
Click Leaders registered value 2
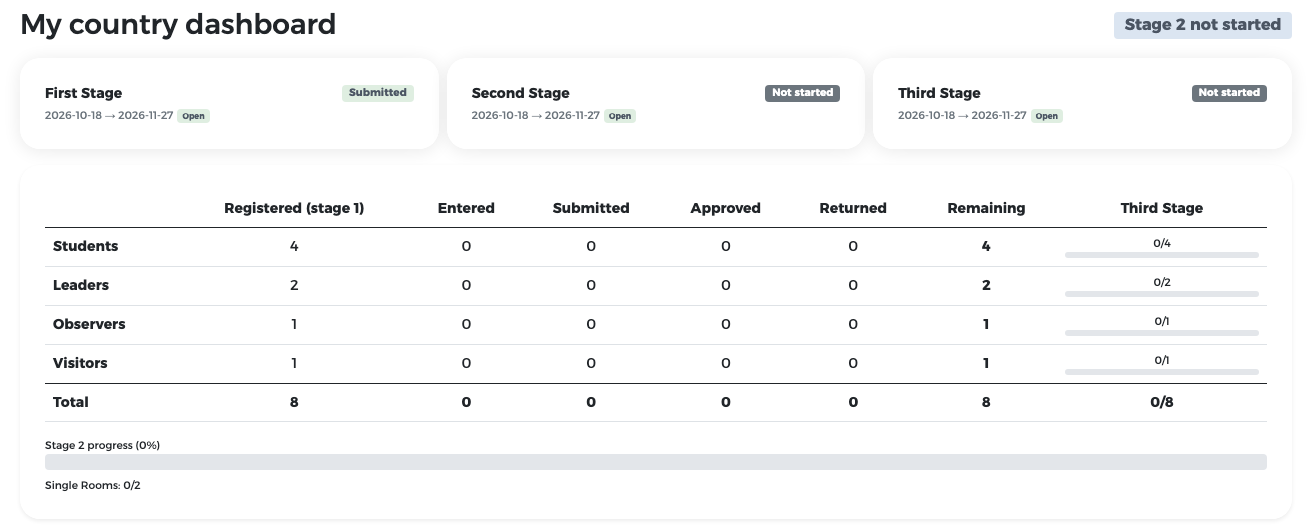294,285
